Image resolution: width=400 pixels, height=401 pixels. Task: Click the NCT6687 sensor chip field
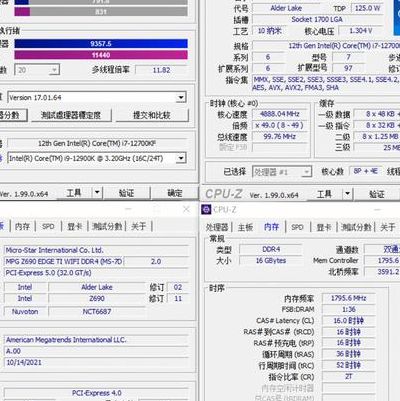(97, 312)
